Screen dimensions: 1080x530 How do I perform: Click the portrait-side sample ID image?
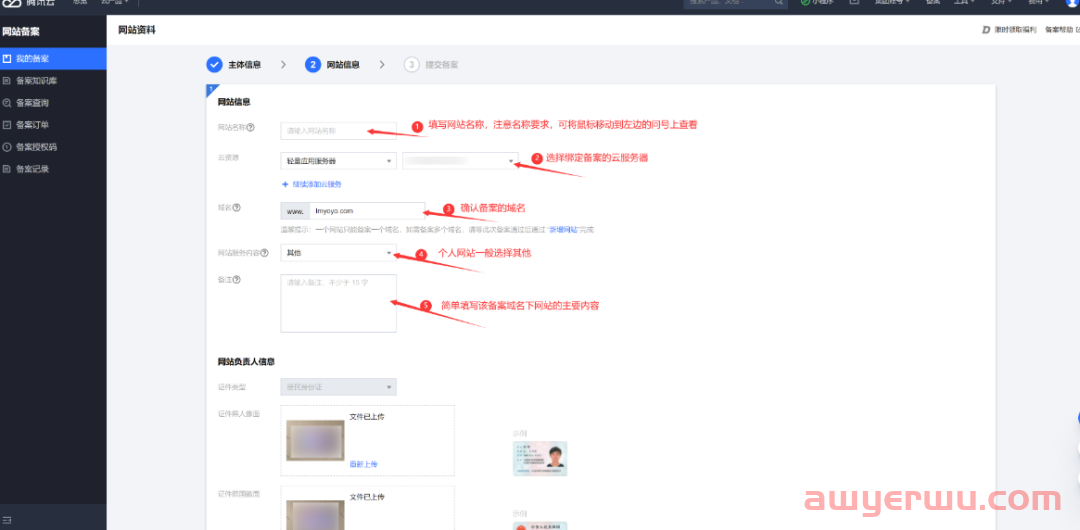pyautogui.click(x=539, y=458)
